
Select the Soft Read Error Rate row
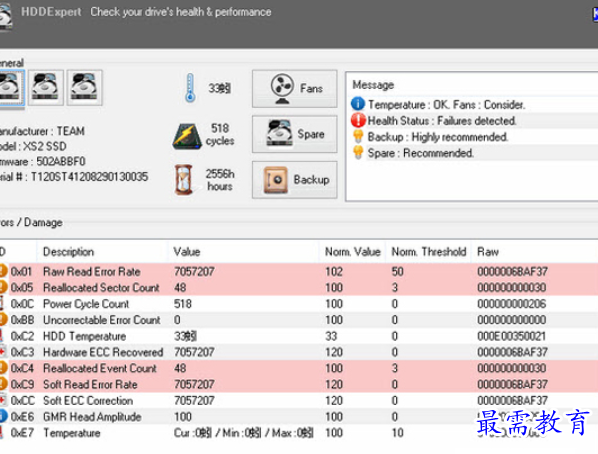point(299,384)
